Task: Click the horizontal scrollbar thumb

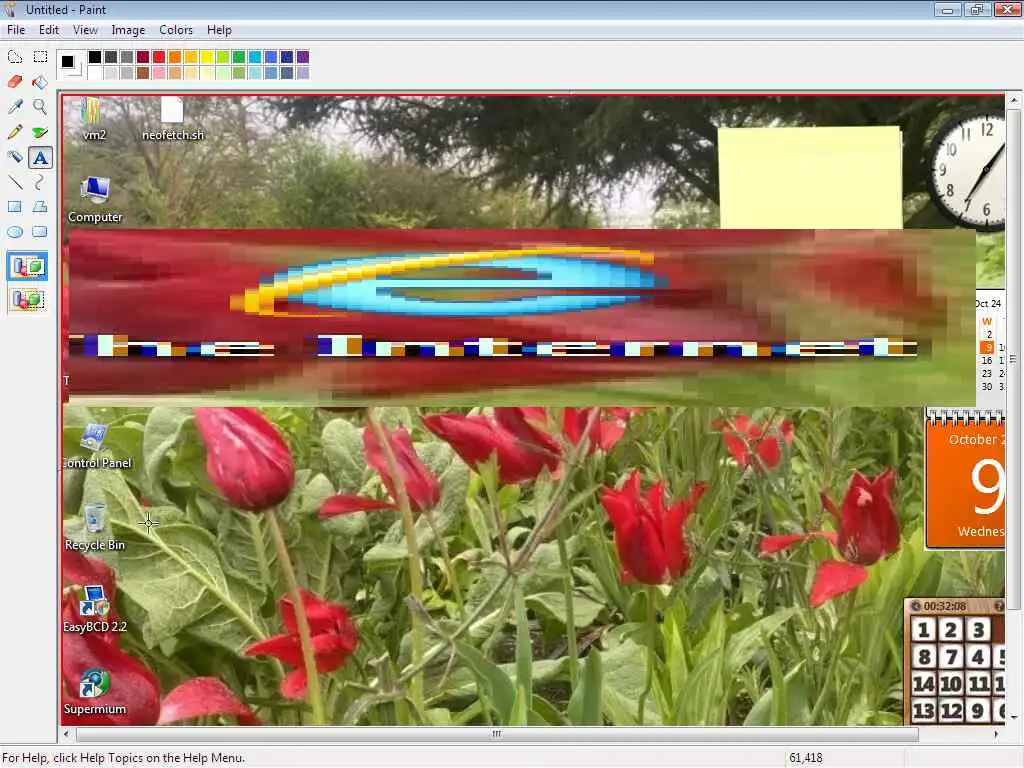Action: pos(497,734)
